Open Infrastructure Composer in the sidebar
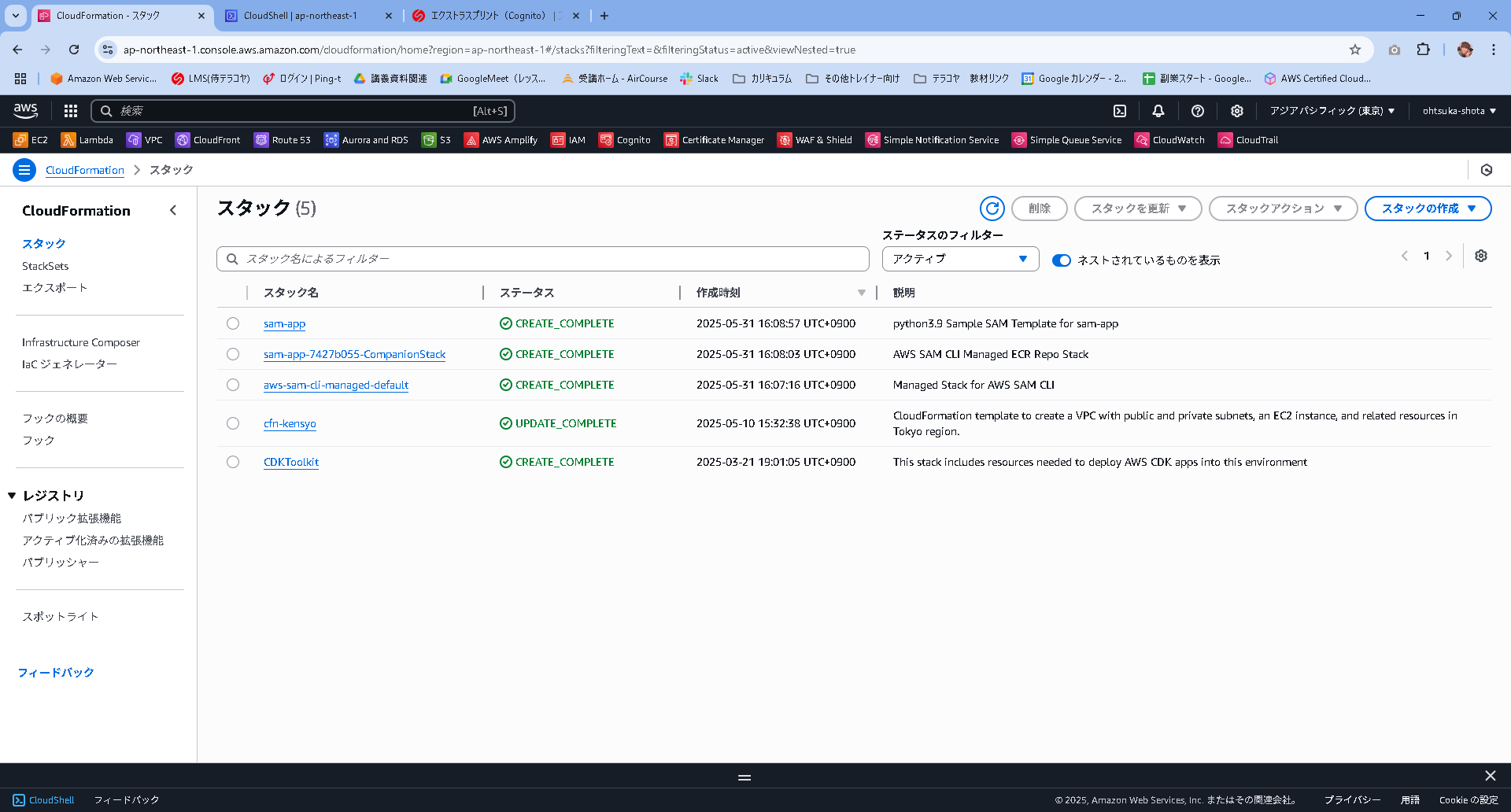The image size is (1511, 812). [81, 342]
